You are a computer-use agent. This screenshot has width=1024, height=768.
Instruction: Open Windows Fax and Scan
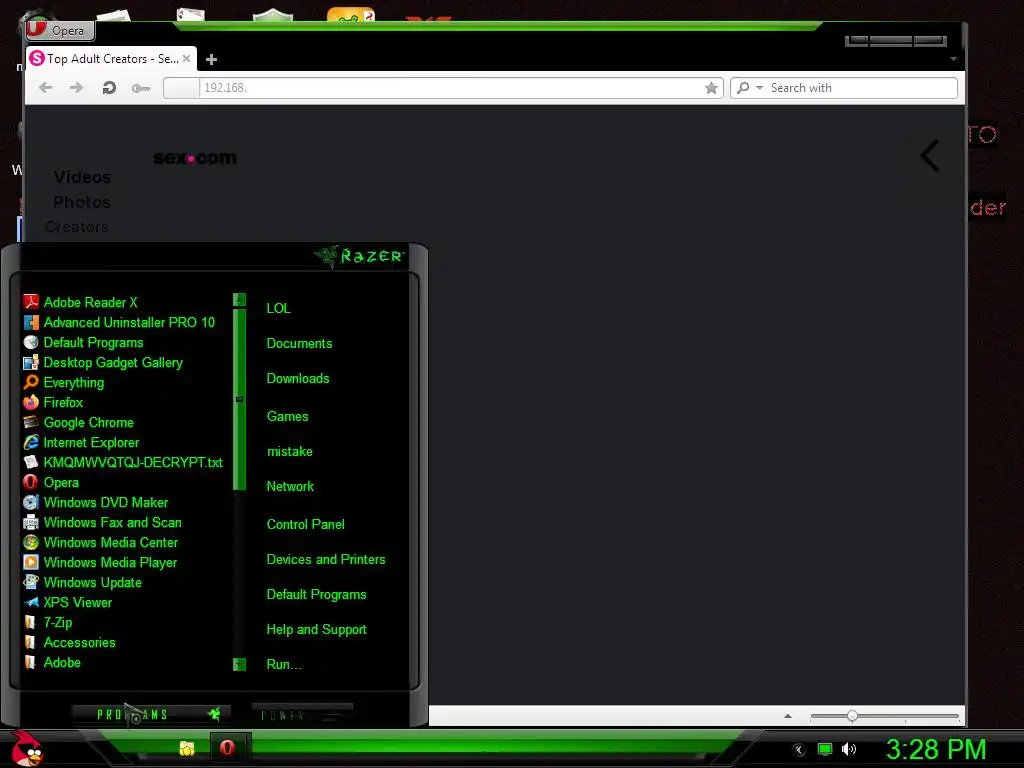(103, 522)
